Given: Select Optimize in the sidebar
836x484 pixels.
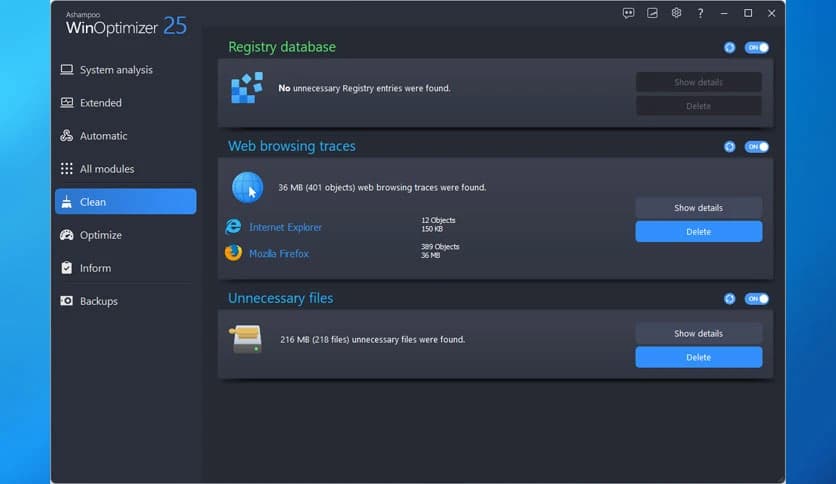Looking at the screenshot, I should (100, 235).
